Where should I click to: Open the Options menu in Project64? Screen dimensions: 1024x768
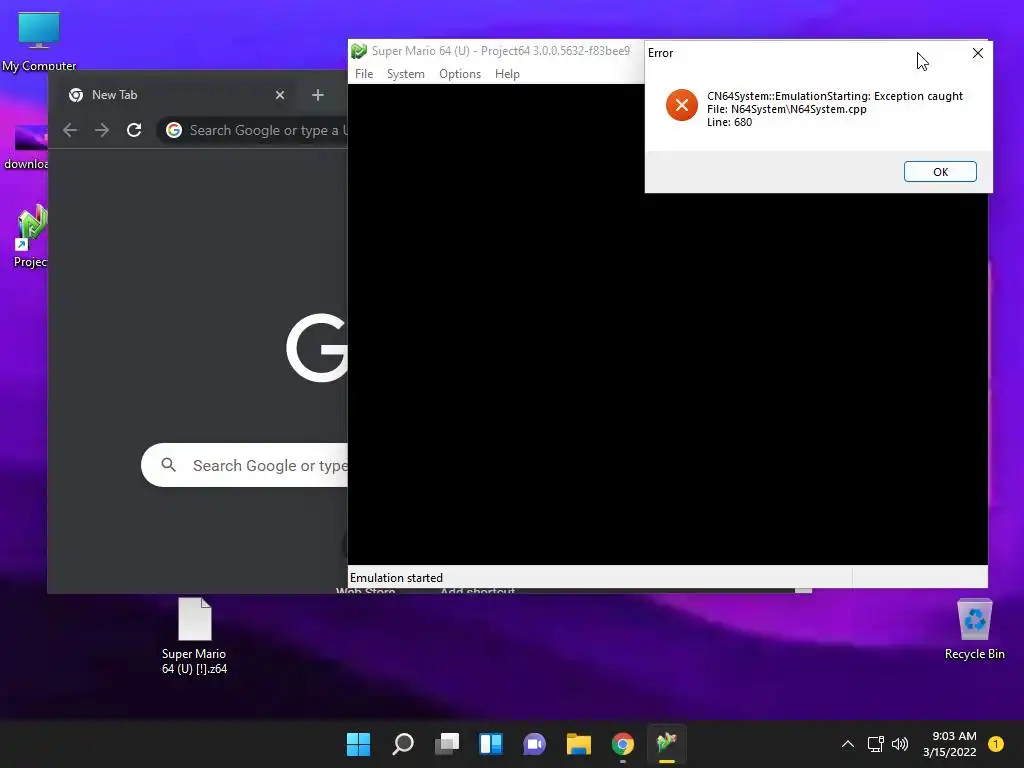[x=460, y=74]
